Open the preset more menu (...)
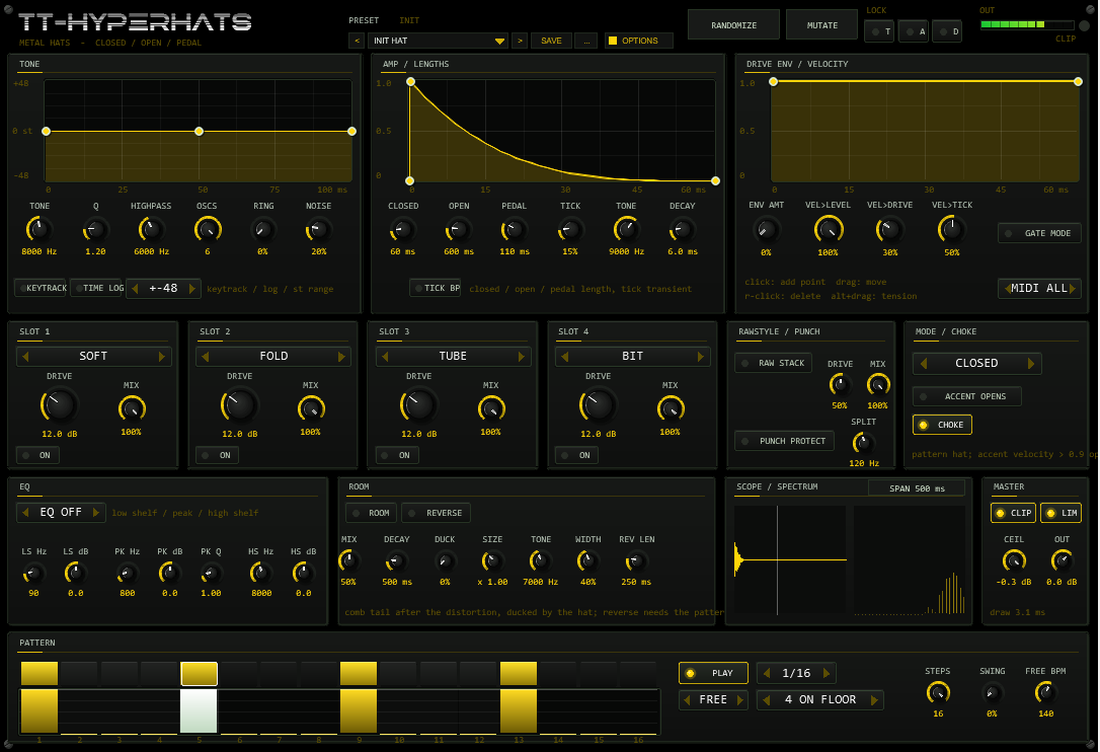Screen dimensions: 1100x752 click(586, 41)
